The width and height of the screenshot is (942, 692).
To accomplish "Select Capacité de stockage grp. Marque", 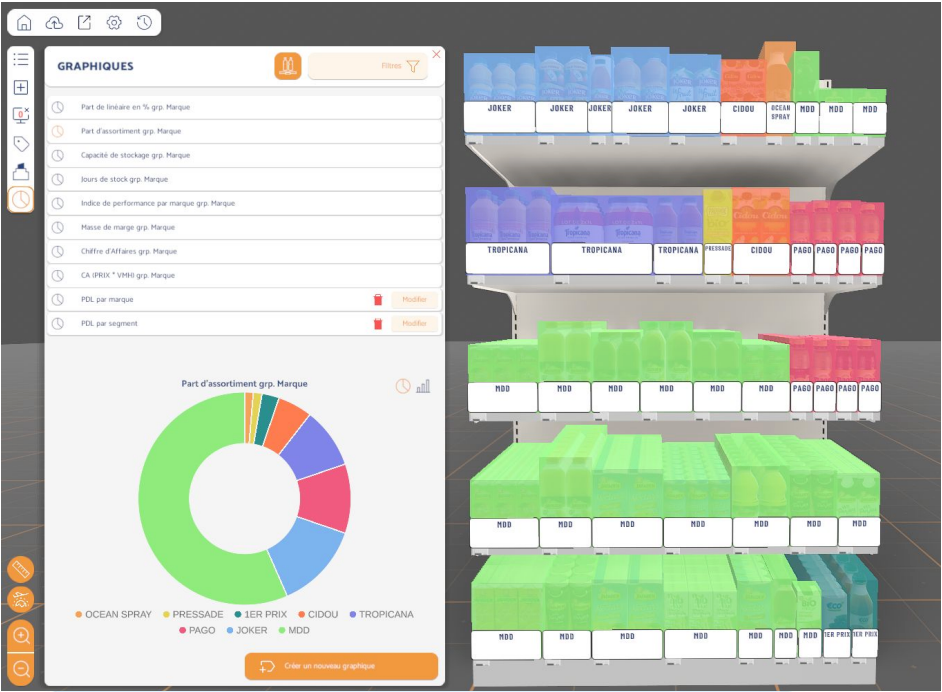I will (x=245, y=155).
